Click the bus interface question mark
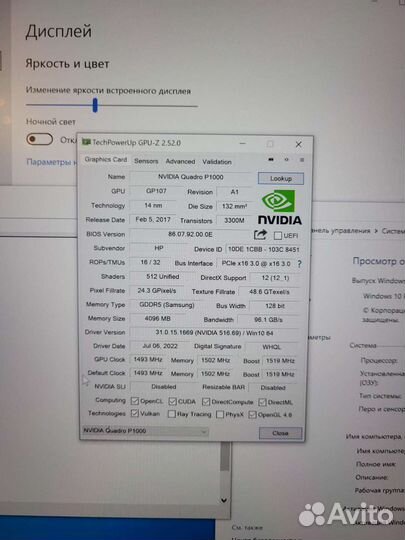Viewport: 405px width, 540px height. point(299,264)
